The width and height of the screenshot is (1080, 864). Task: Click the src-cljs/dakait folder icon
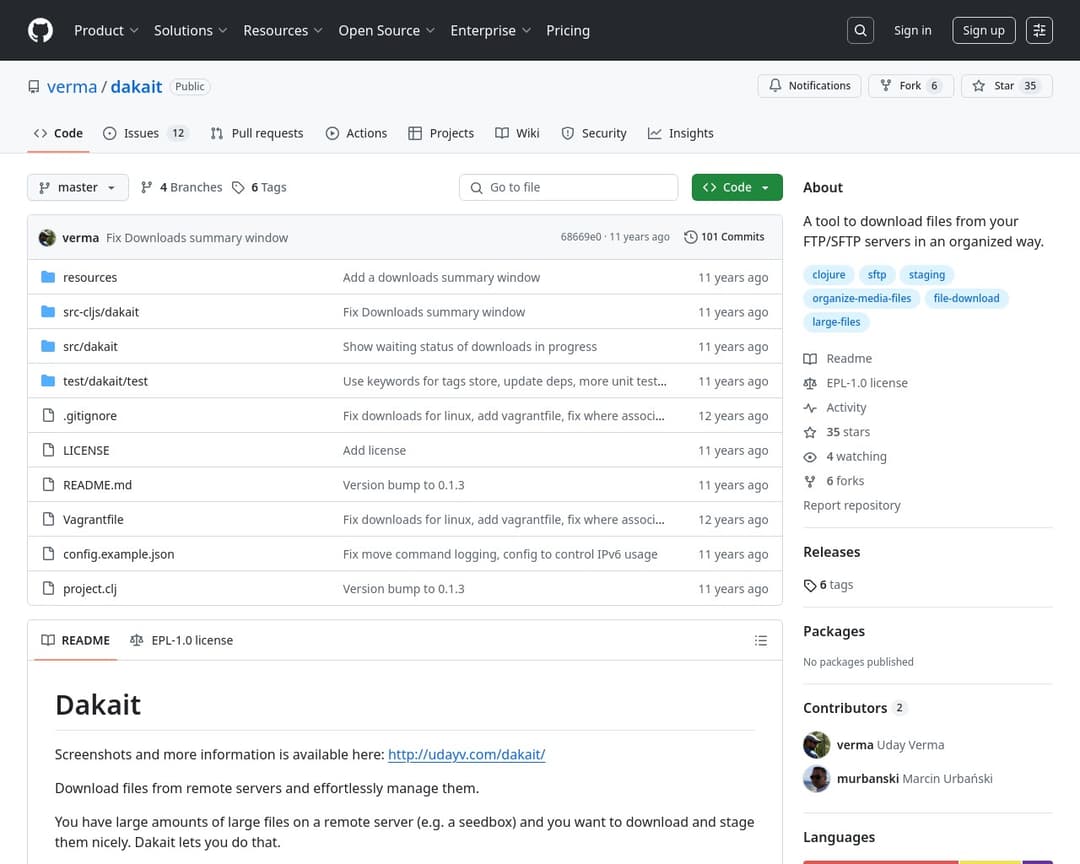pyautogui.click(x=48, y=311)
